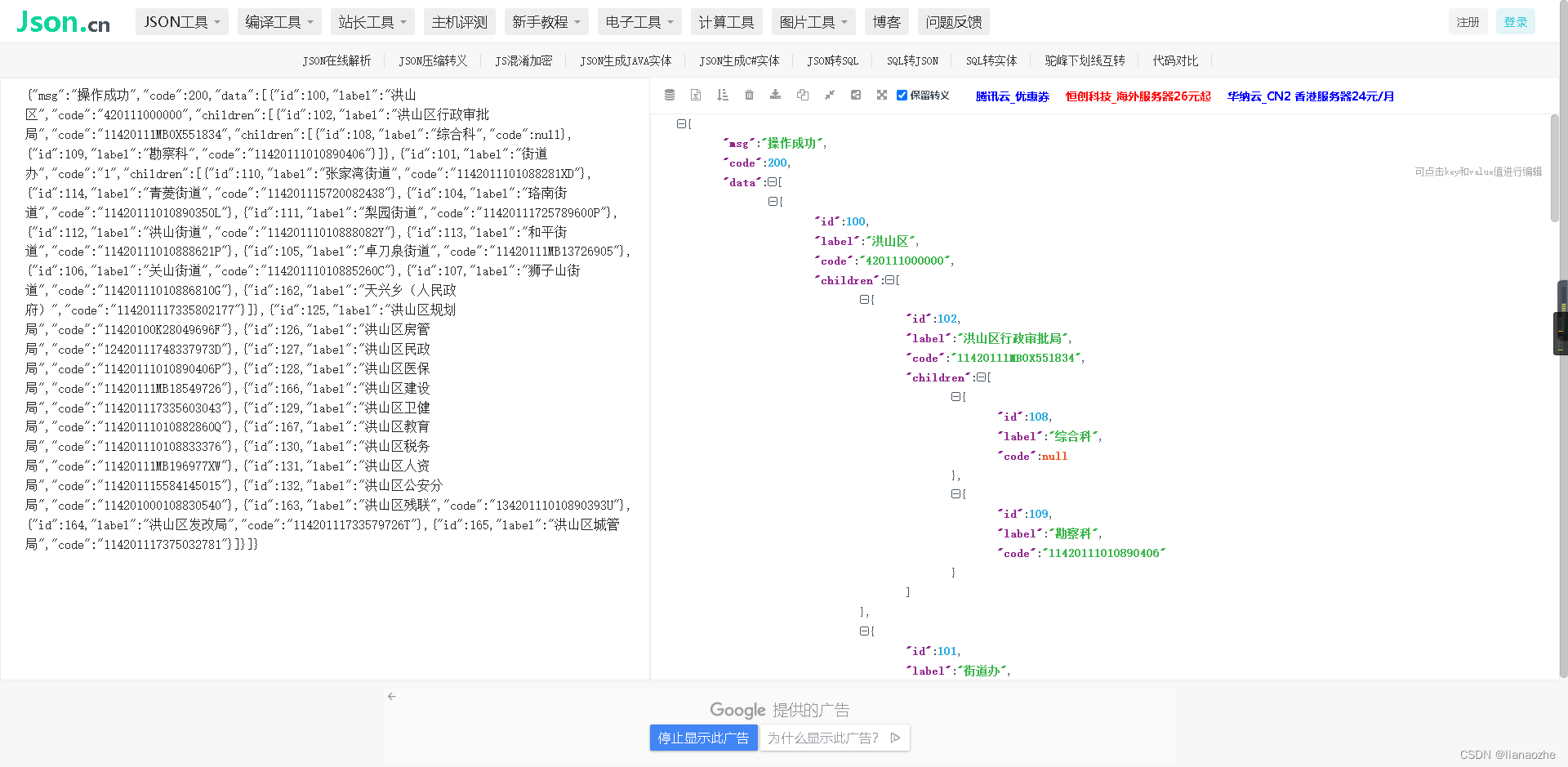Viewport: 1568px width, 767px height.
Task: Collapse the children node of 洪山区
Action: point(889,280)
